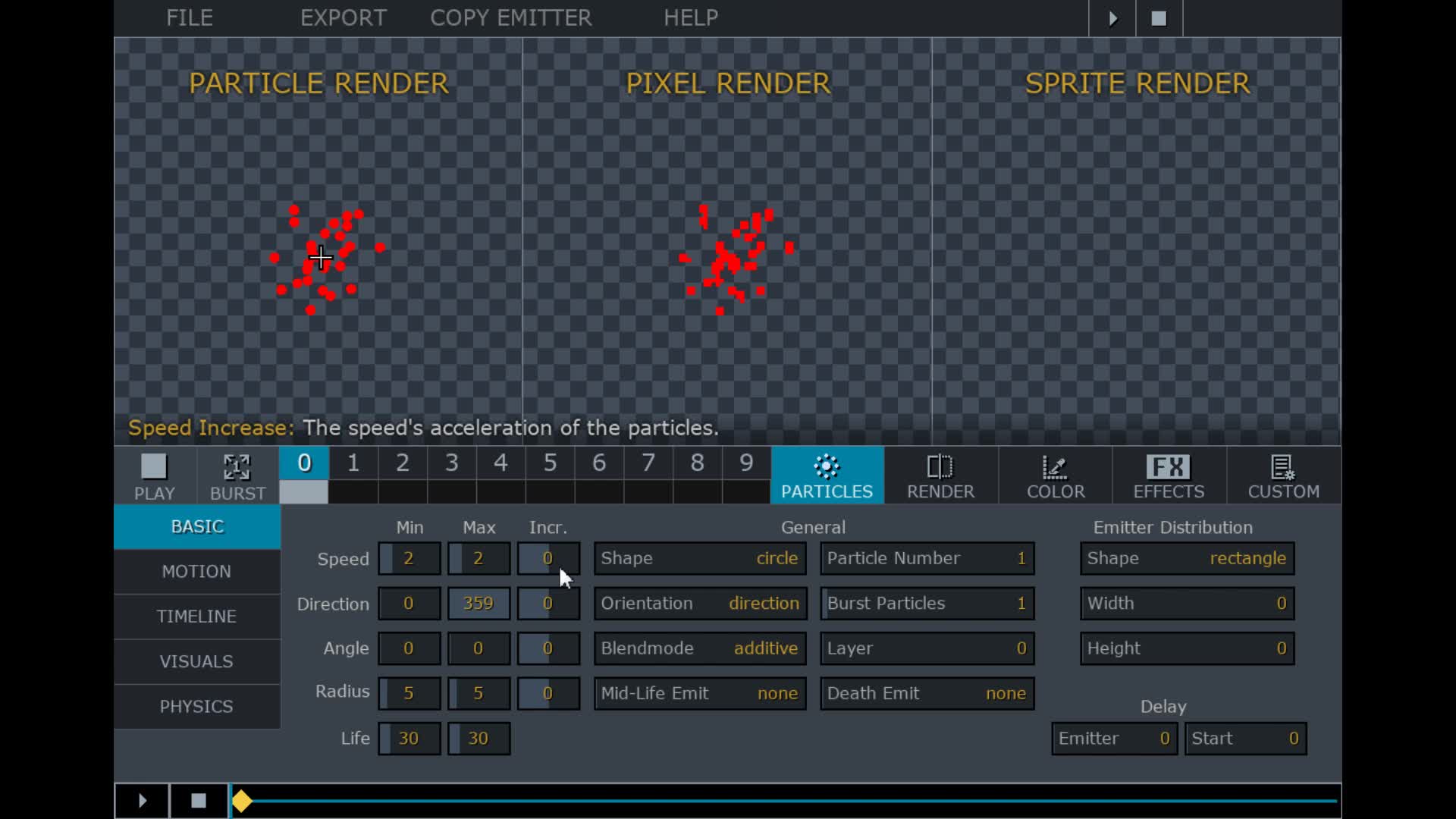The height and width of the screenshot is (819, 1456).
Task: Click the PLAY stop-square icon button
Action: 155,475
